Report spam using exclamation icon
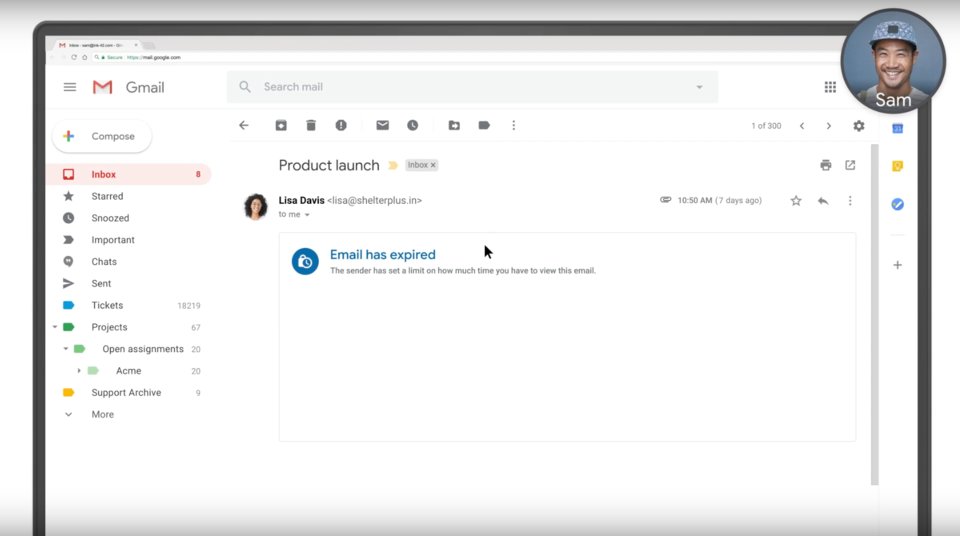 point(341,126)
